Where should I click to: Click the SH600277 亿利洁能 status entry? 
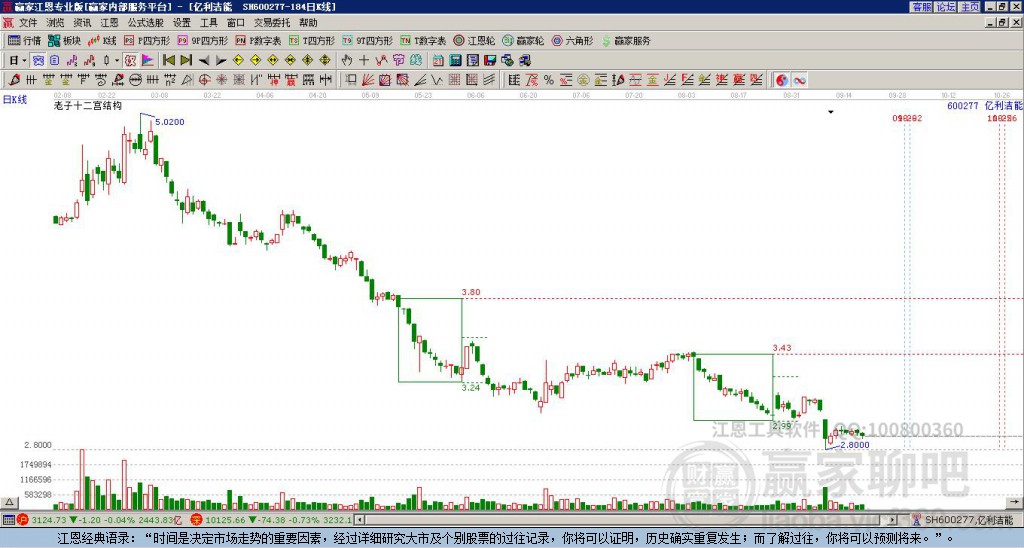964,520
